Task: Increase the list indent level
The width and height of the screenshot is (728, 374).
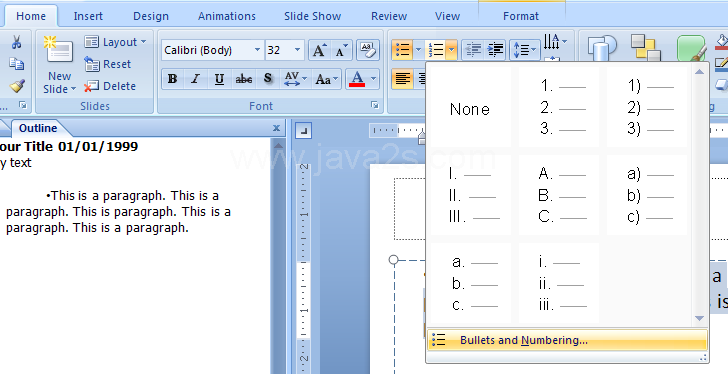Action: (495, 50)
